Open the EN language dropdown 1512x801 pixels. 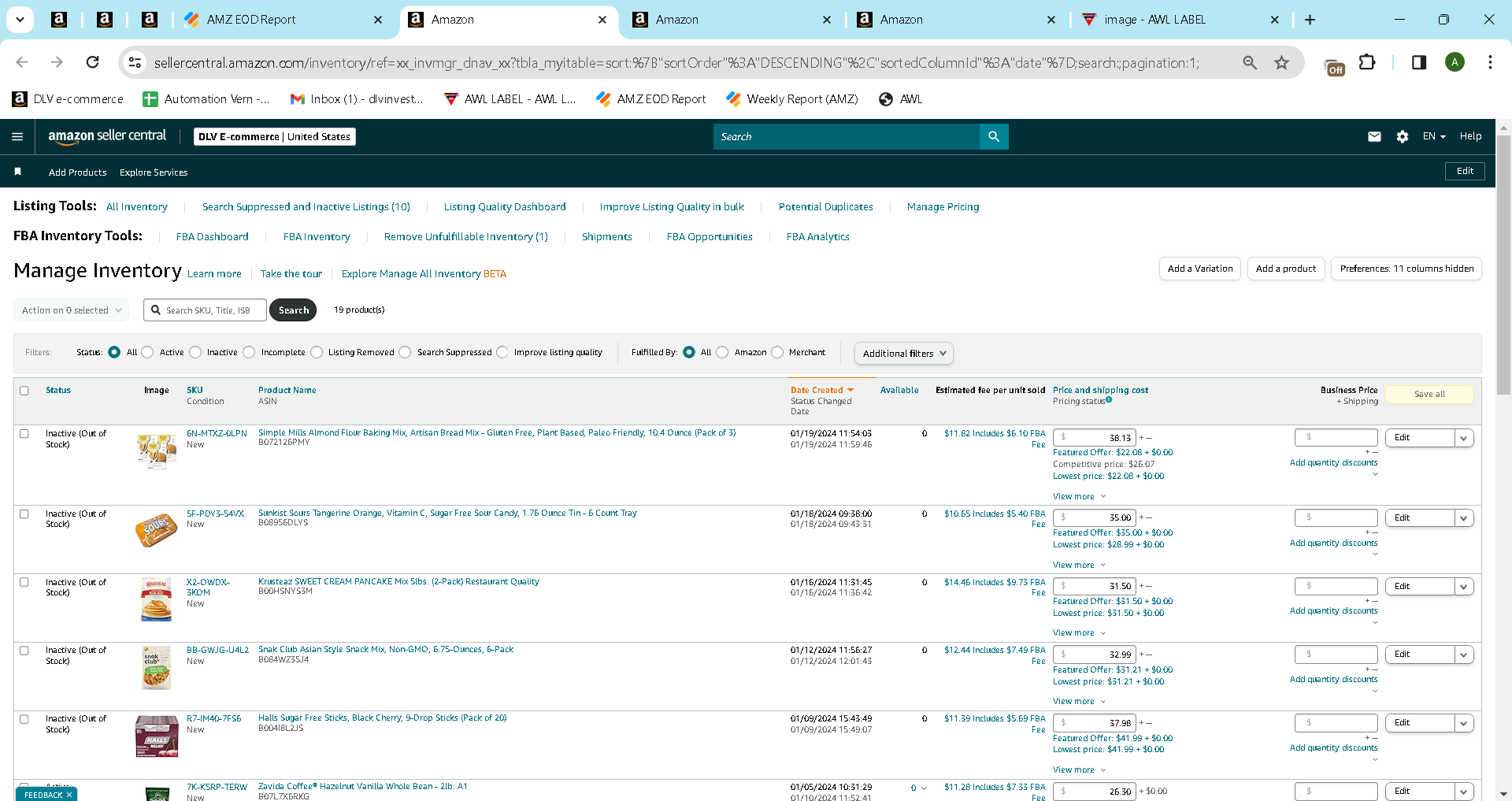click(1434, 136)
